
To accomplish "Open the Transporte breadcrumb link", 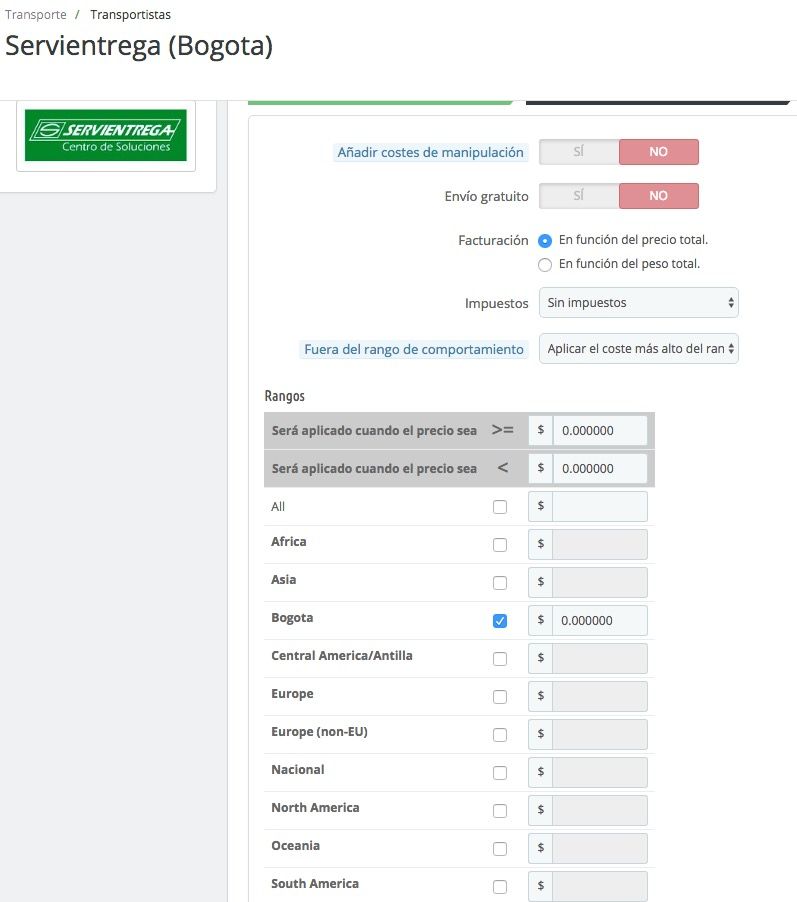I will point(36,14).
